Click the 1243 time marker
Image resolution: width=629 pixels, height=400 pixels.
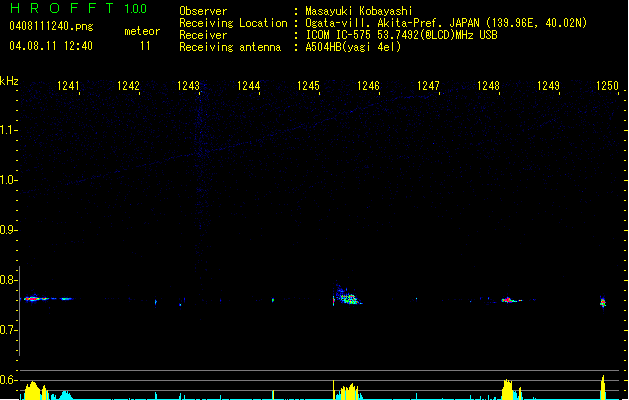point(188,86)
